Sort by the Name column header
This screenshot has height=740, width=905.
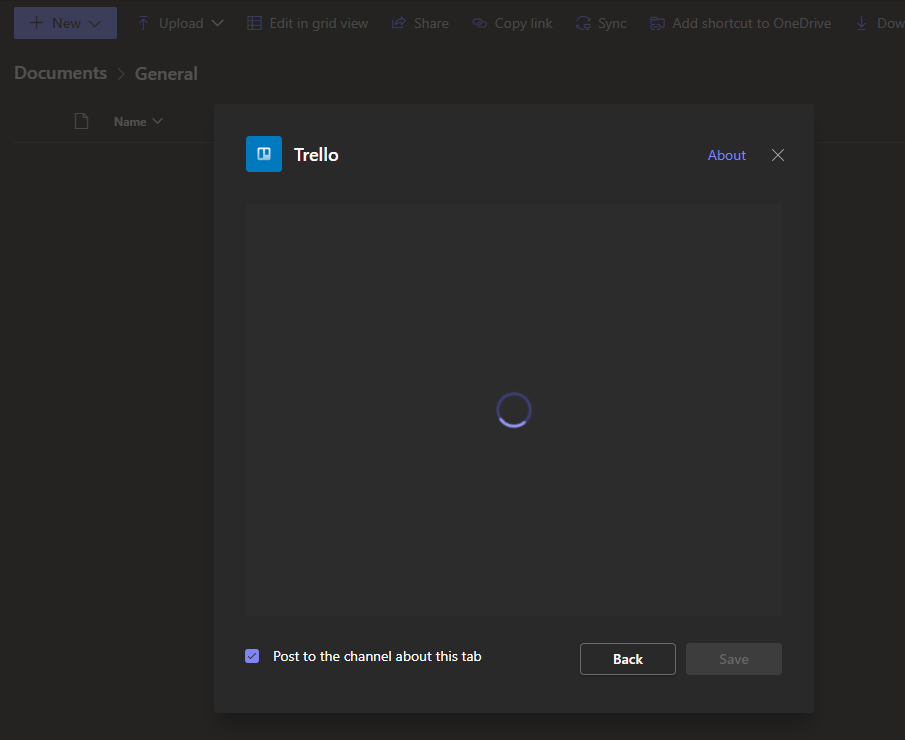pyautogui.click(x=130, y=122)
